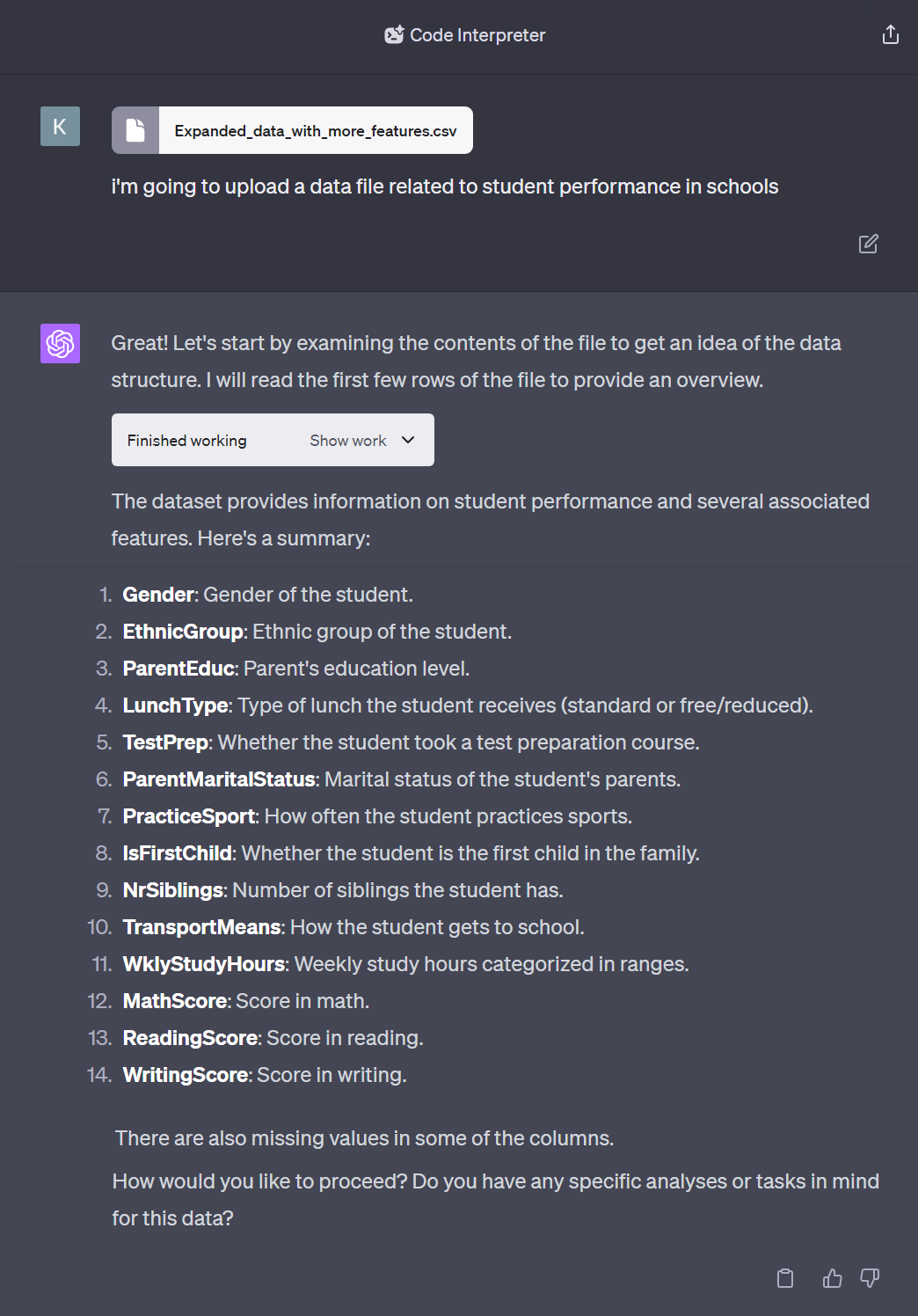
Task: Click the CSV filename text on the chip
Action: (315, 129)
